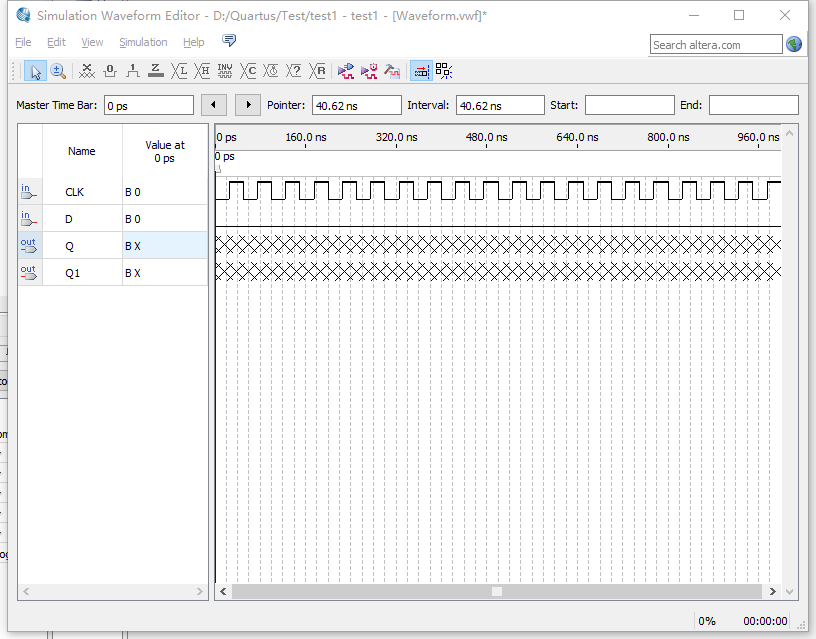This screenshot has width=816, height=639.
Task: Generate ModelSim testbench icon
Action: pos(392,71)
